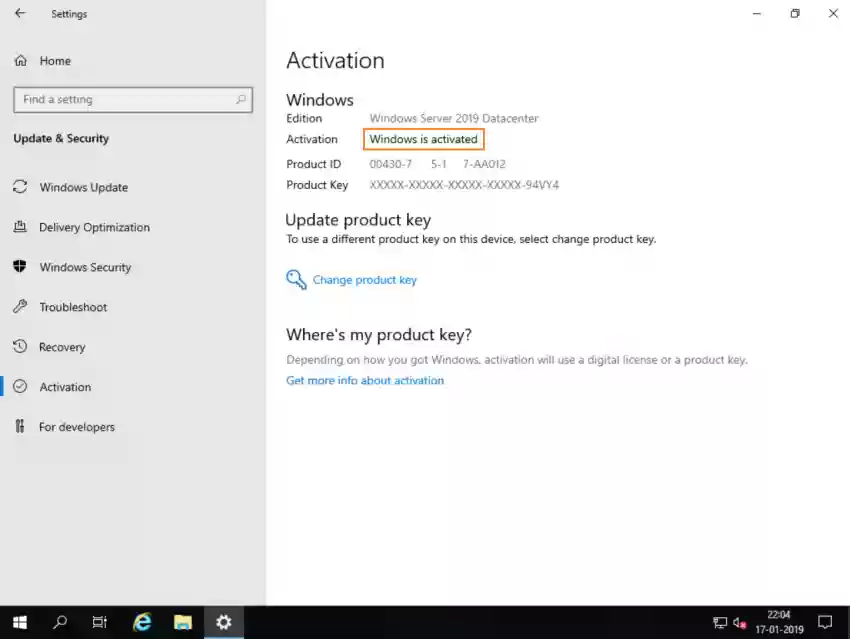Image resolution: width=850 pixels, height=639 pixels.
Task: Minimize the Settings window
Action: (757, 14)
